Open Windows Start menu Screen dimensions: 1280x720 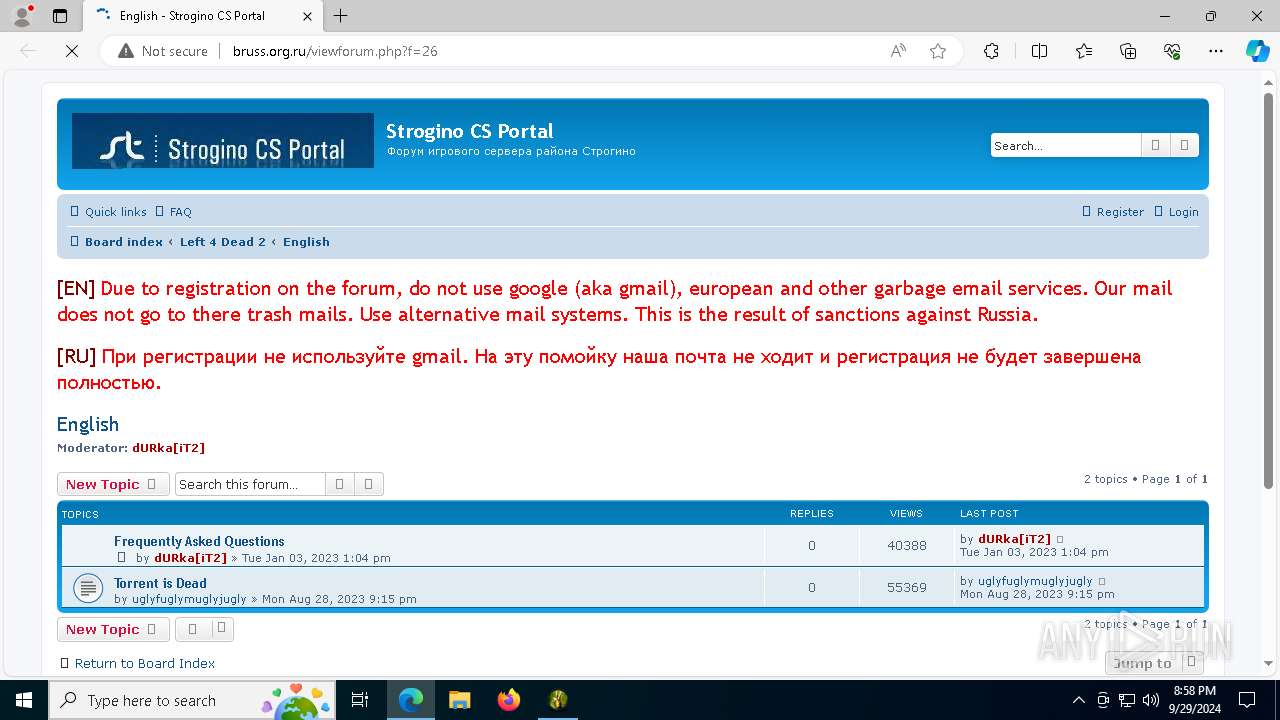coord(24,700)
